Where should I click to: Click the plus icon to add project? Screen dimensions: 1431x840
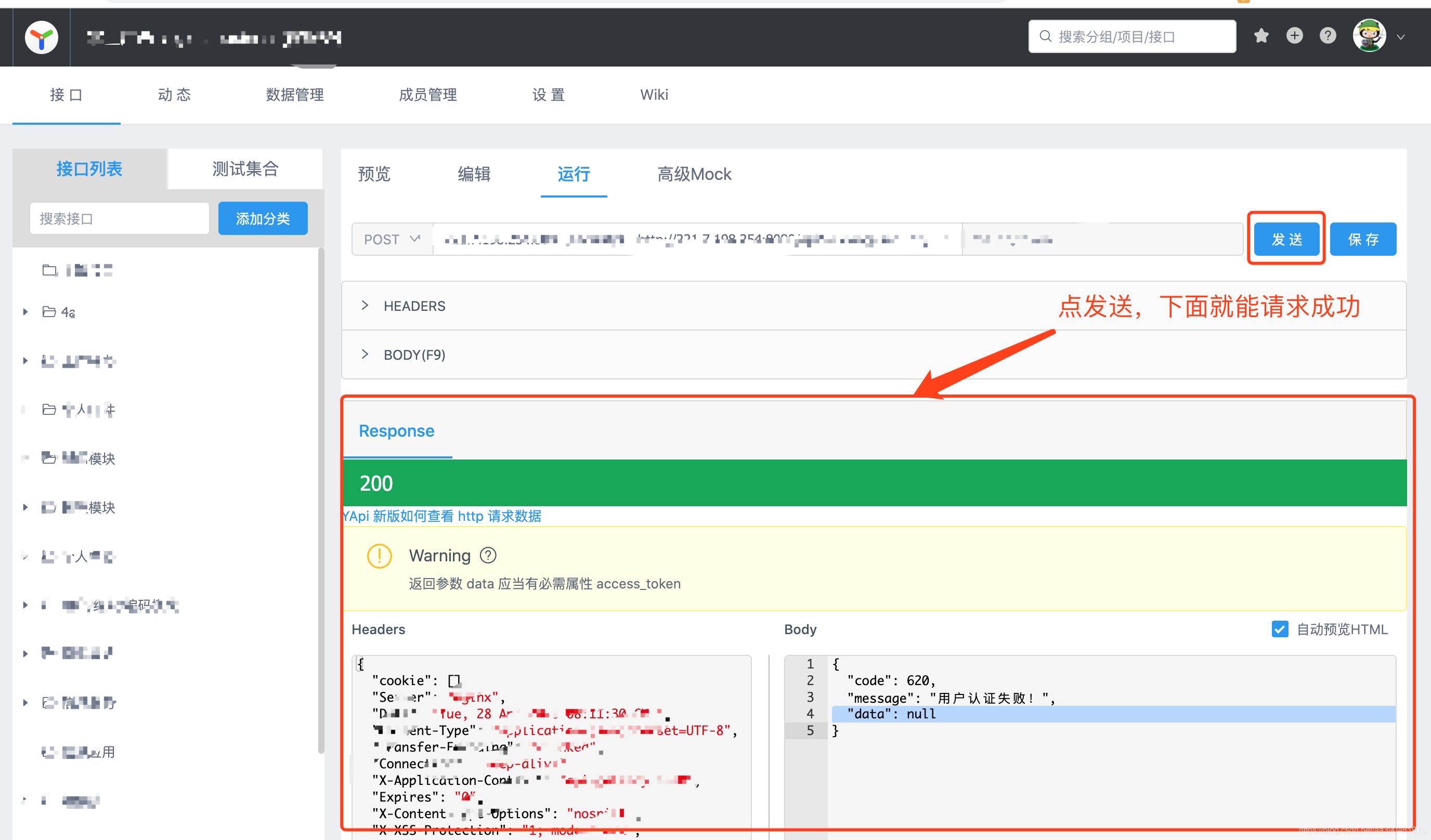pyautogui.click(x=1294, y=36)
